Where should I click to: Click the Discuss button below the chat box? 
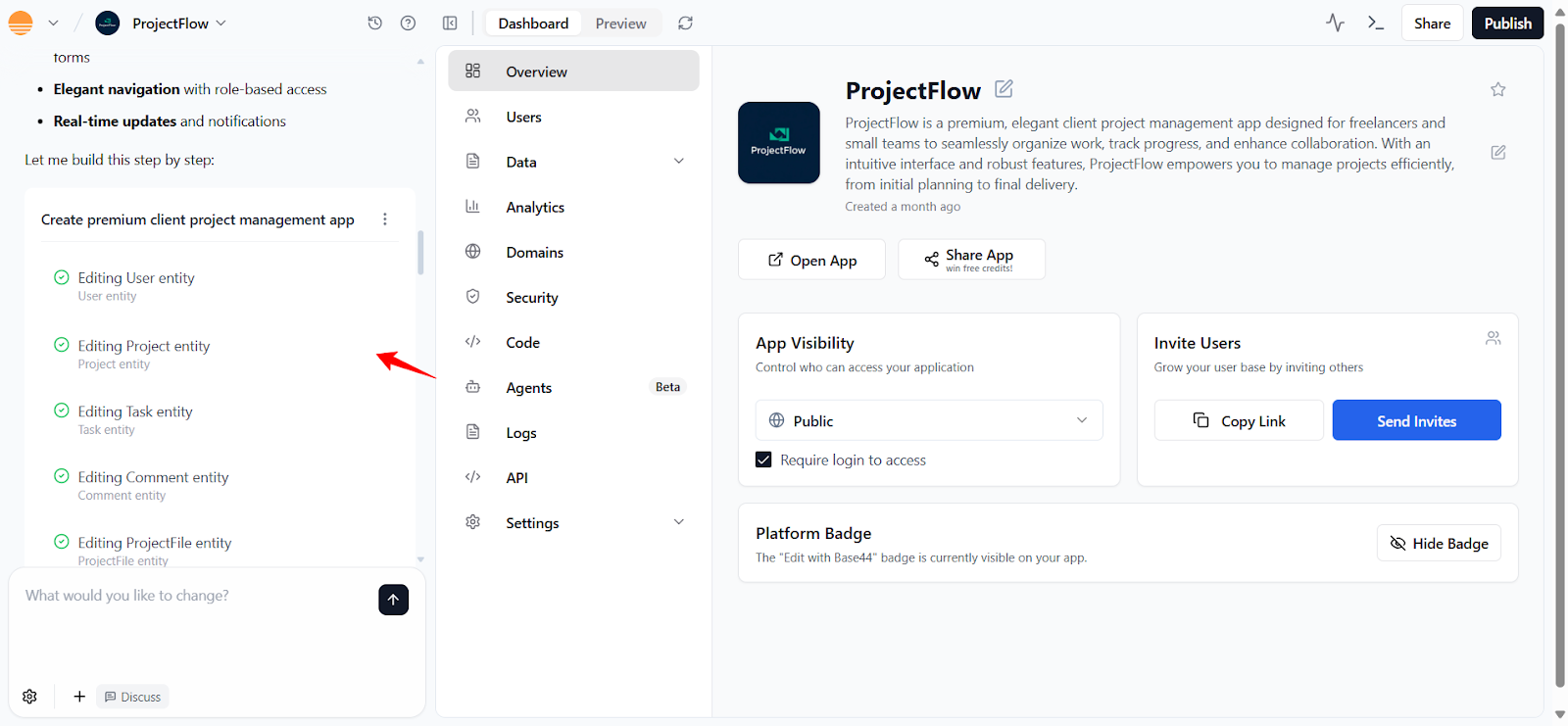[132, 697]
